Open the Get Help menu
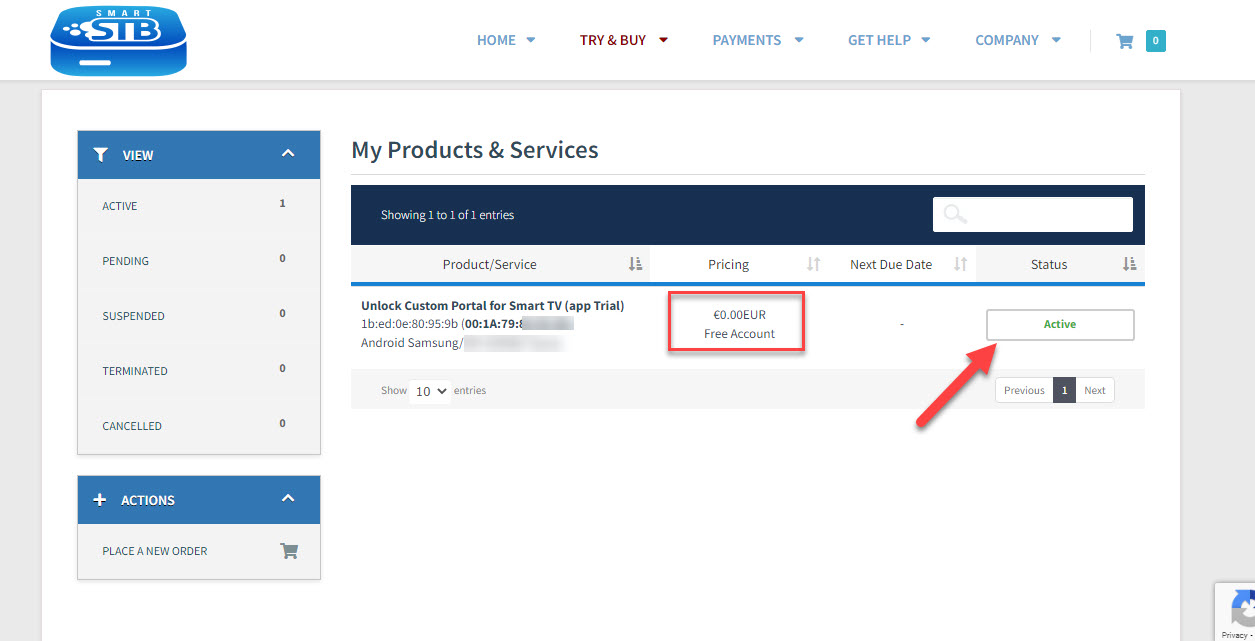Viewport: 1255px width, 641px height. [x=888, y=41]
